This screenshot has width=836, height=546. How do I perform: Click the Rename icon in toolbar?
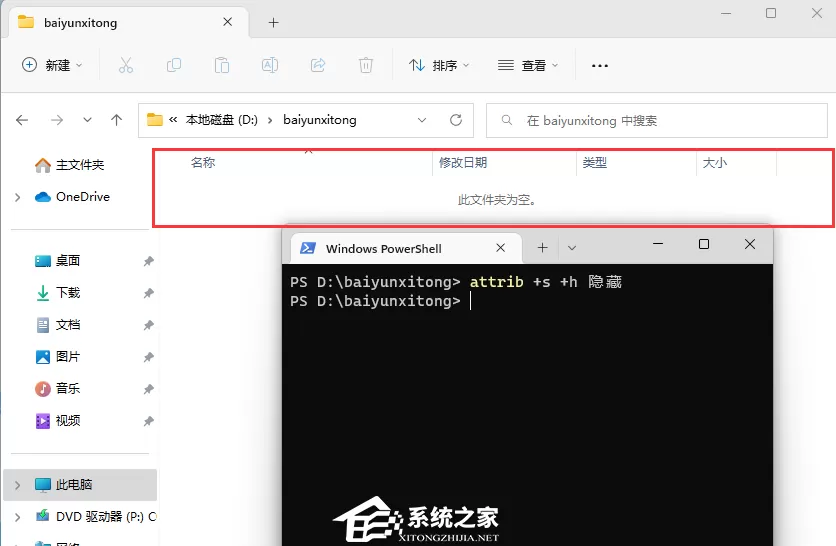[x=270, y=66]
